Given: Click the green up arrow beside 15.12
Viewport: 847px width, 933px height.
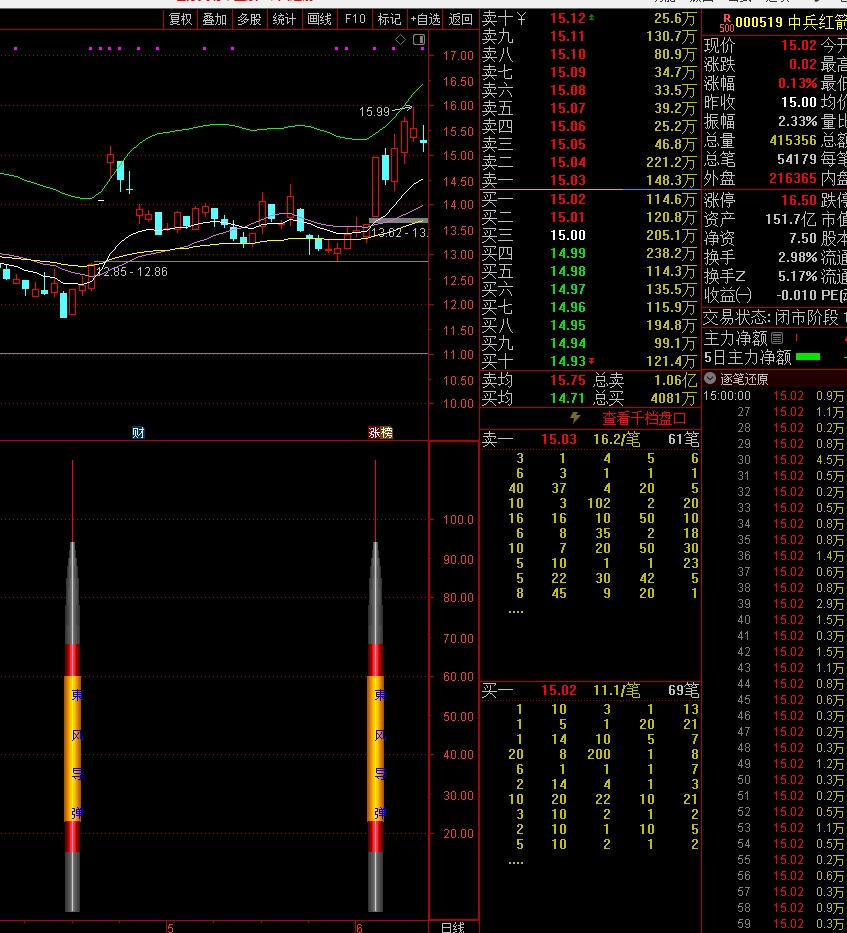Looking at the screenshot, I should point(591,18).
